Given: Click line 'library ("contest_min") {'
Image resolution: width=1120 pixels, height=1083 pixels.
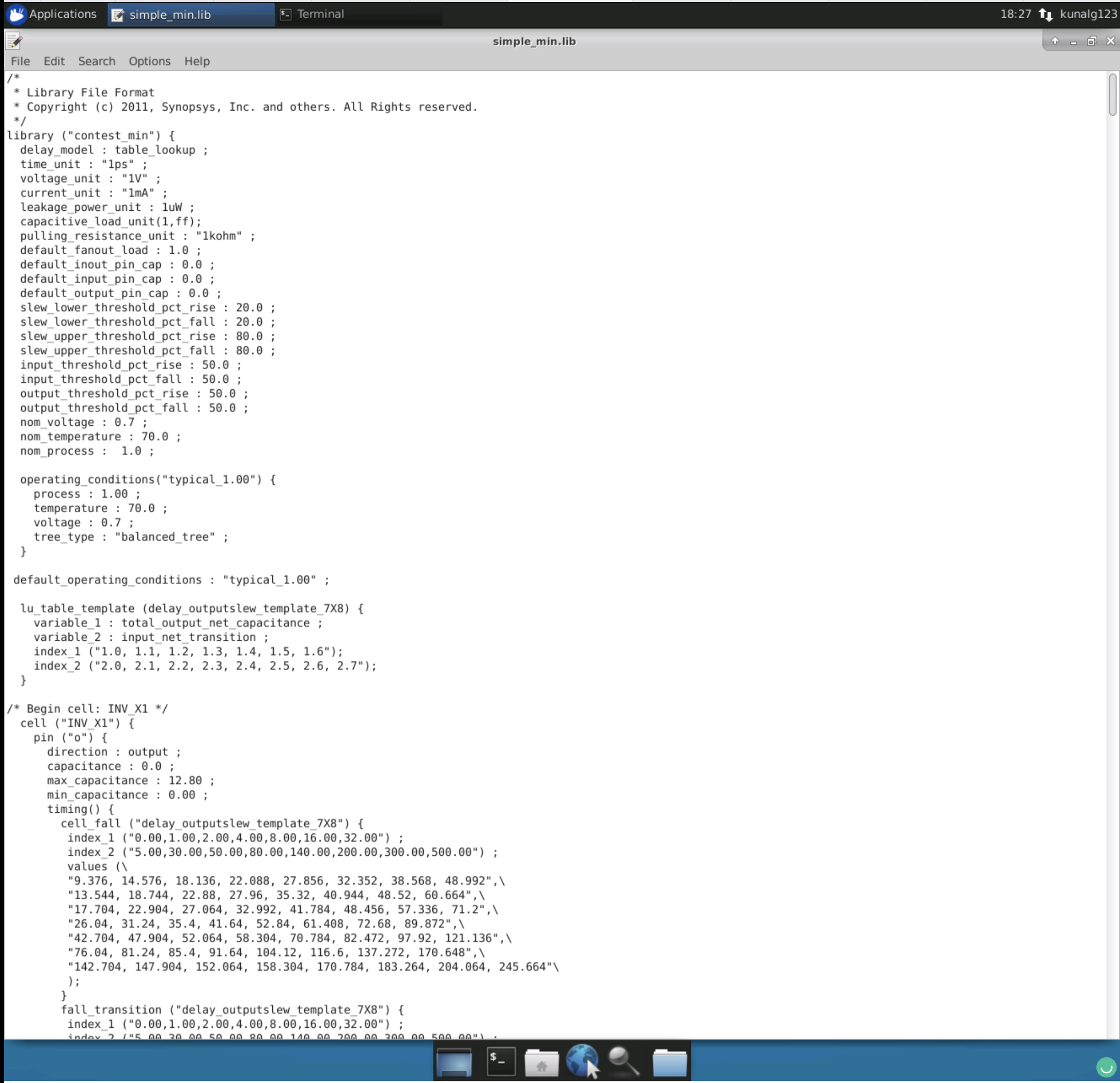Looking at the screenshot, I should point(91,135).
